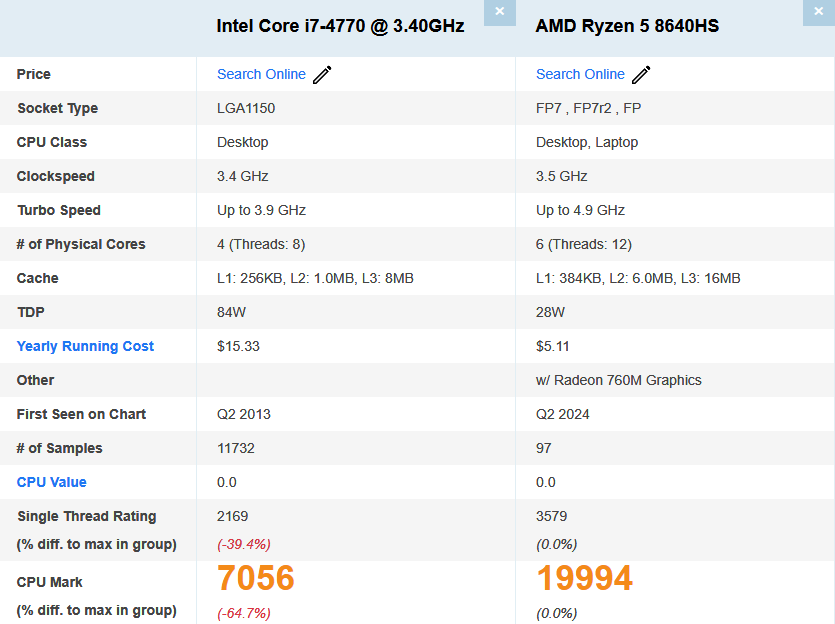Click the 7056 CPU Mark score
The width and height of the screenshot is (835, 624).
point(256,579)
